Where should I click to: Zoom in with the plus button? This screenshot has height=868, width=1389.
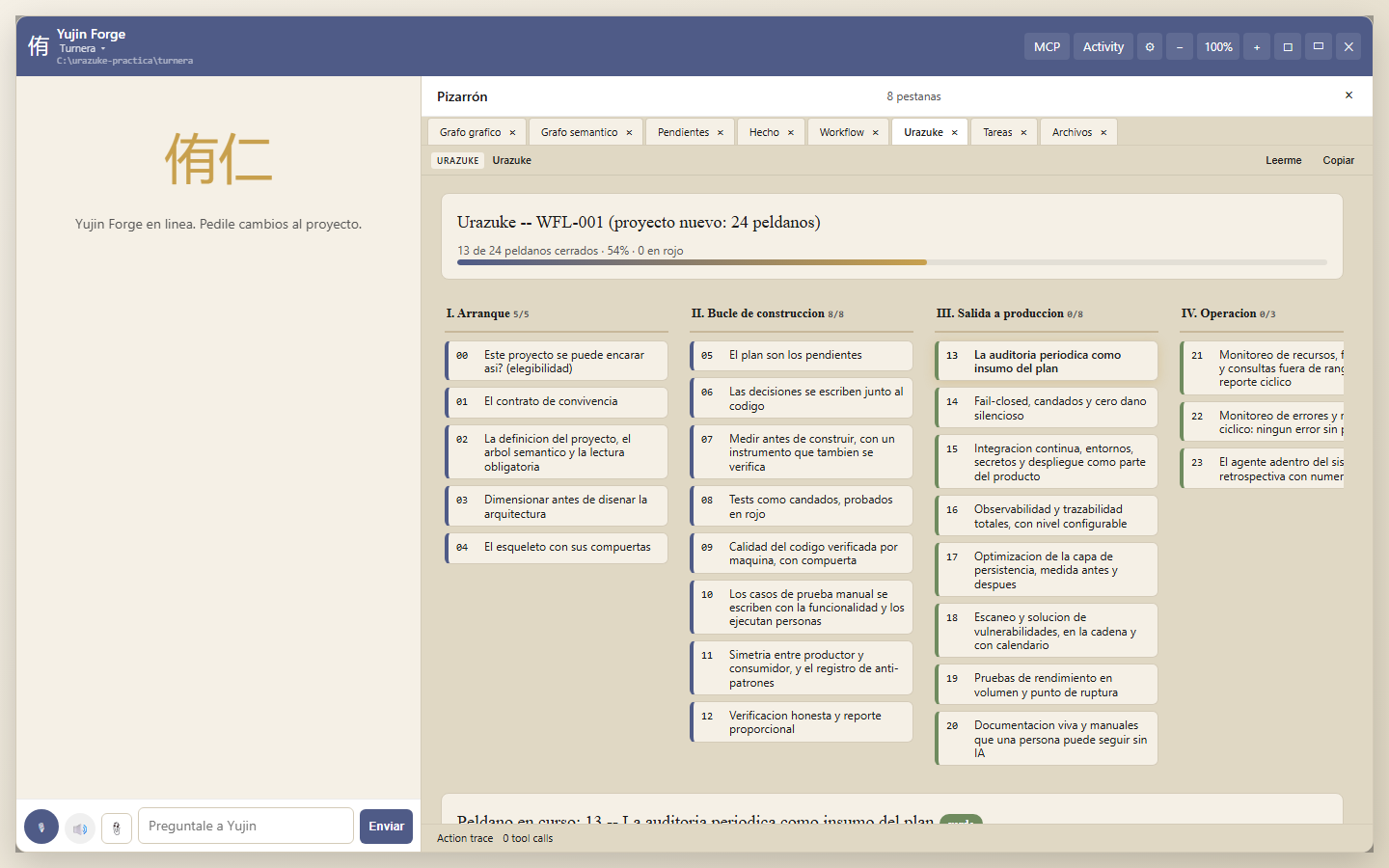click(1257, 46)
